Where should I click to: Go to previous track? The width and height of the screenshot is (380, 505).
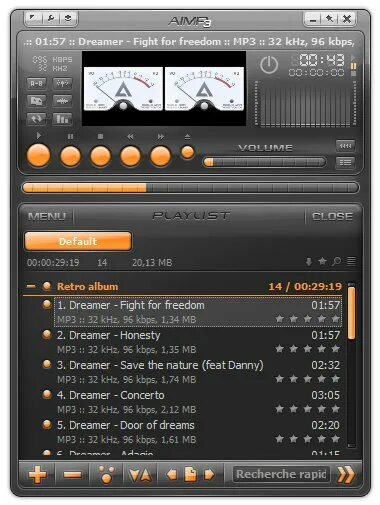coord(130,156)
